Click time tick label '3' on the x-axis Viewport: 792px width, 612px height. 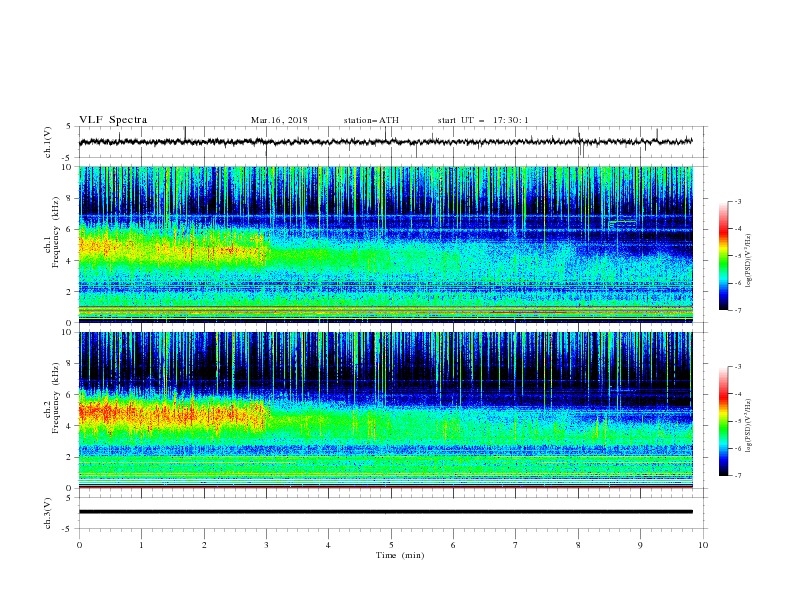point(266,545)
